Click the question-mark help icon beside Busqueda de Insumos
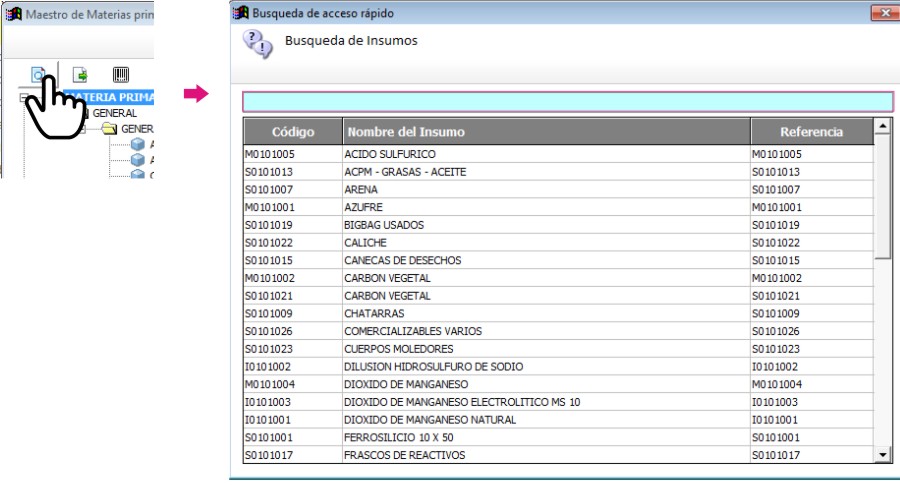The width and height of the screenshot is (900, 485). 258,44
